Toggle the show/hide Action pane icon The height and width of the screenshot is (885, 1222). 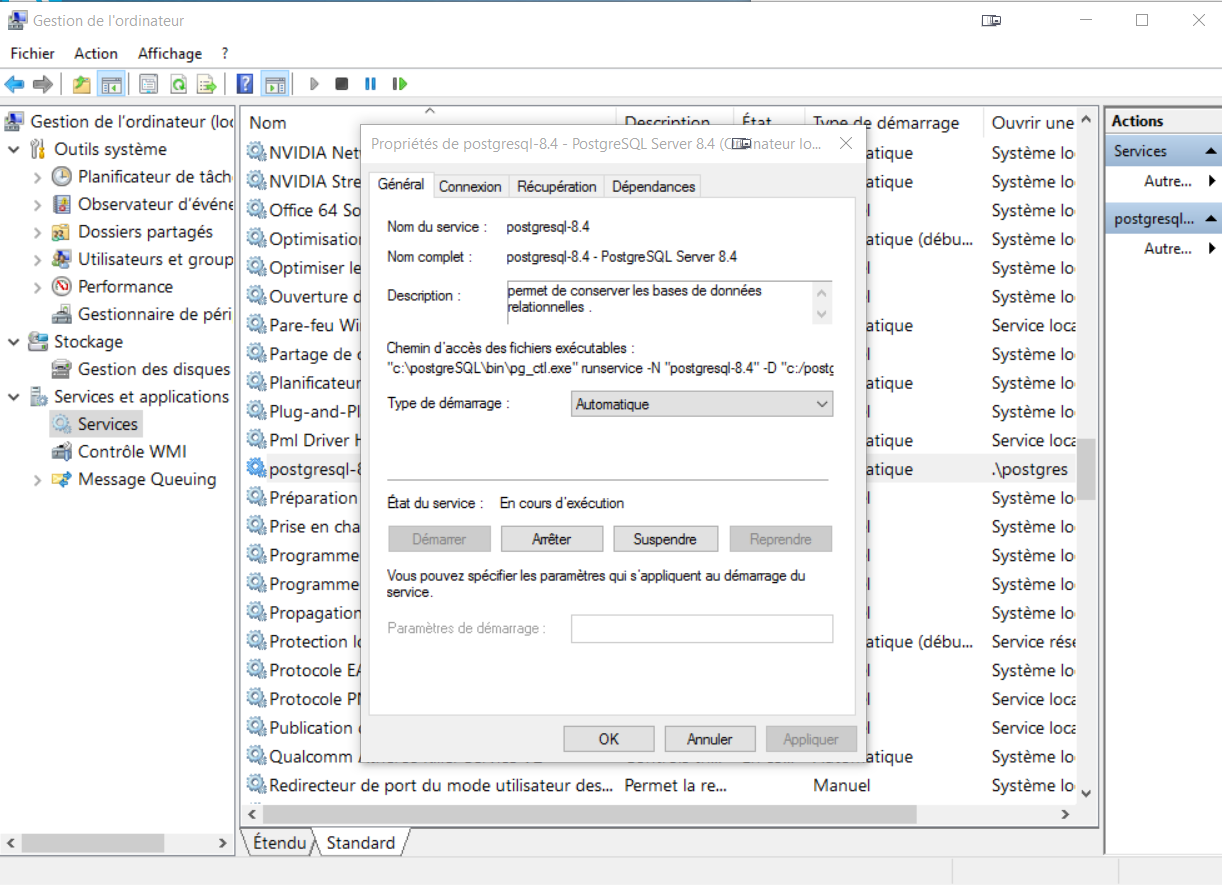[275, 84]
